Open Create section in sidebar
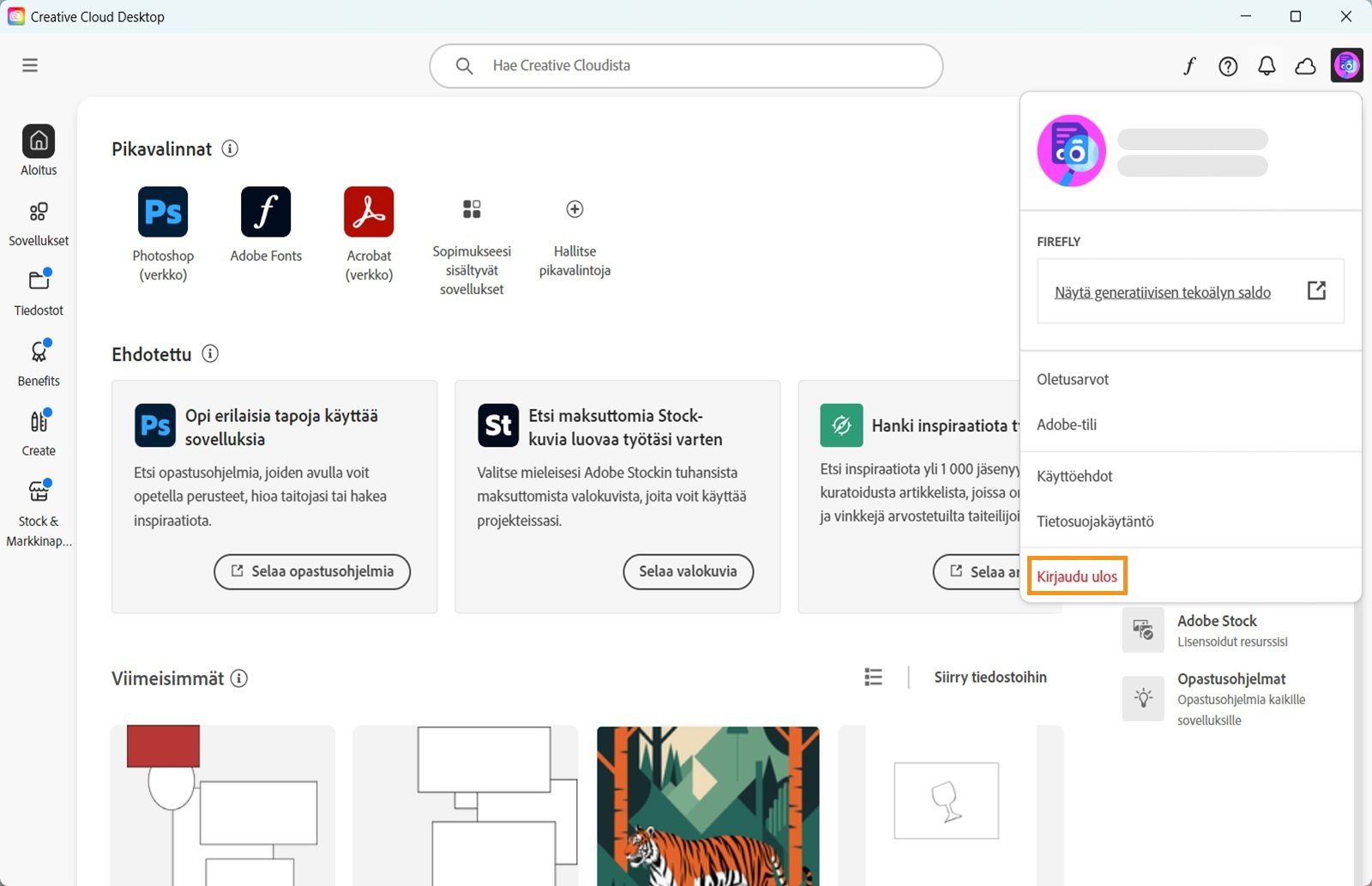 [39, 433]
